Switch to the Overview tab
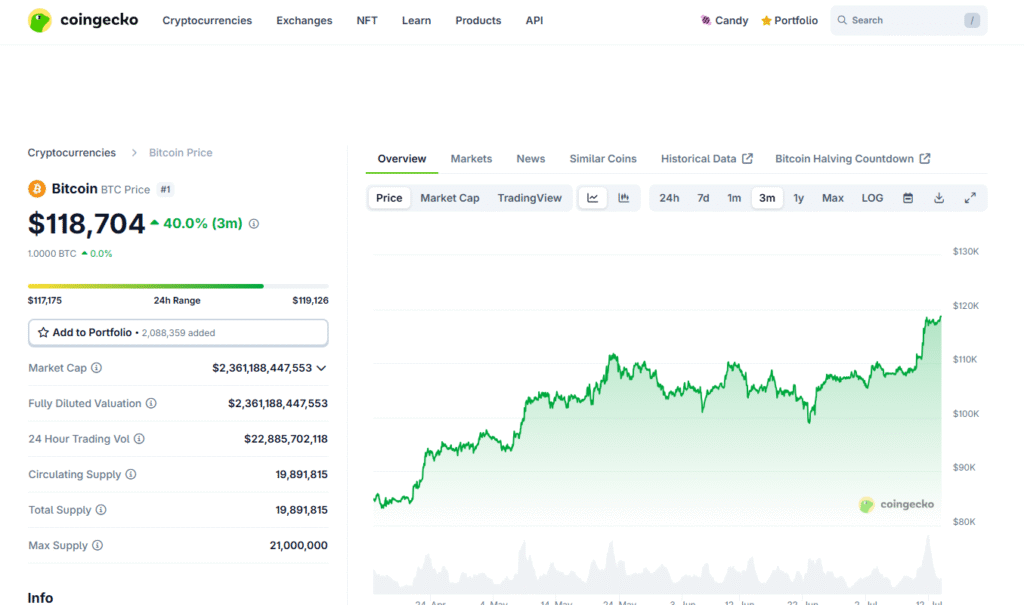1024x605 pixels. [x=402, y=159]
